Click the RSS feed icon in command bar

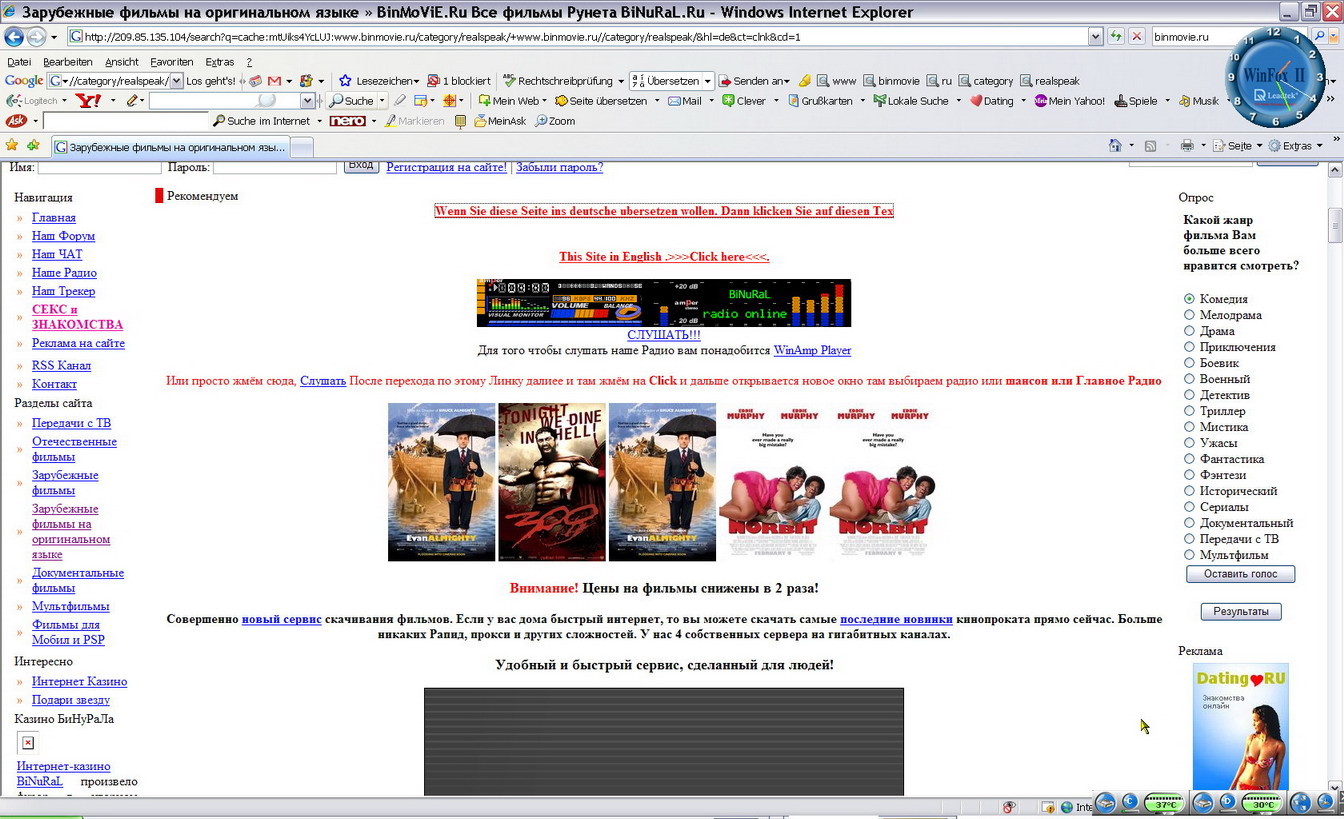1150,146
